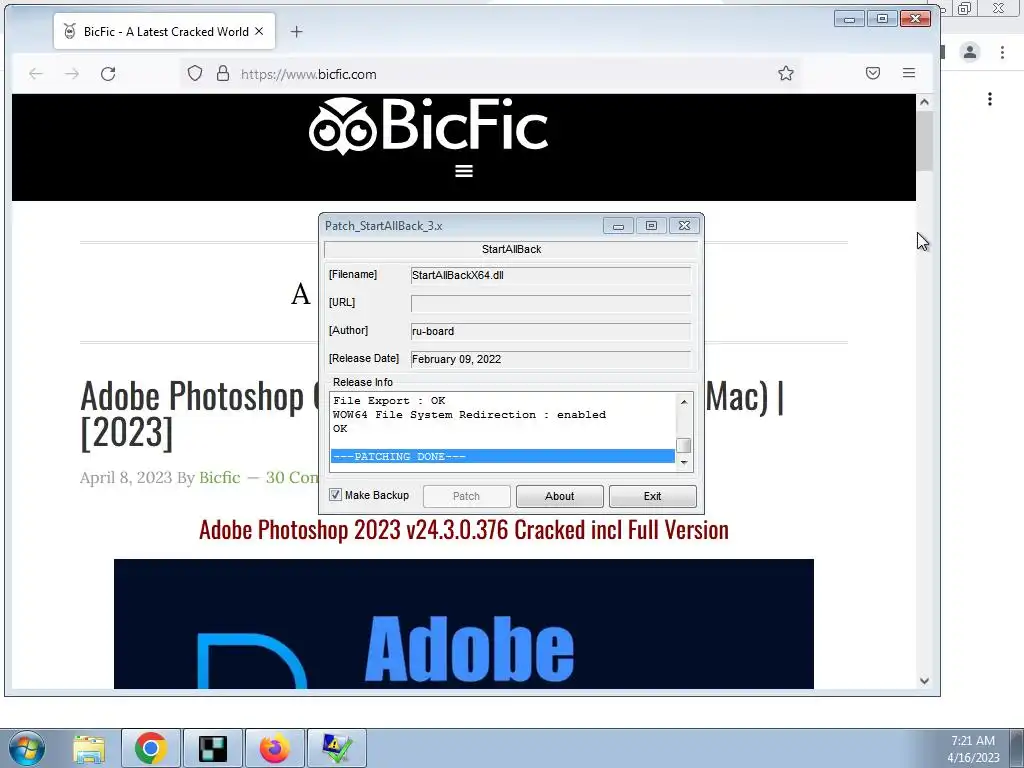Open the checkered square taskbar app
The width and height of the screenshot is (1024, 768).
[213, 748]
